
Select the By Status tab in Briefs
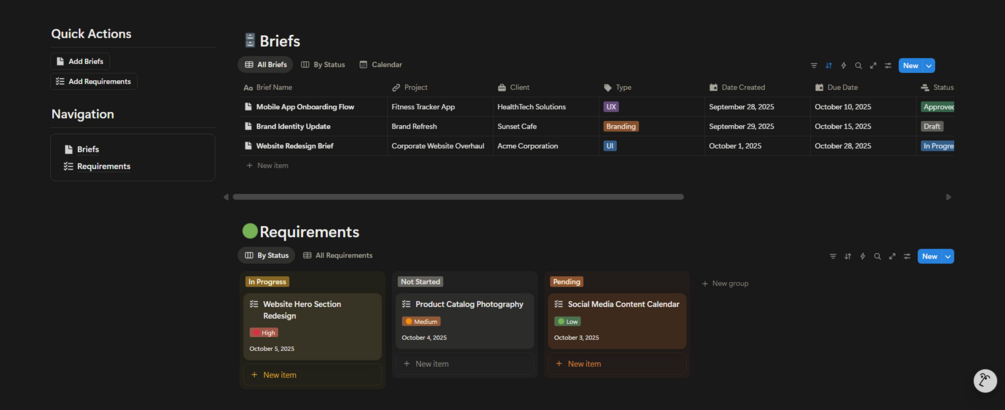323,65
